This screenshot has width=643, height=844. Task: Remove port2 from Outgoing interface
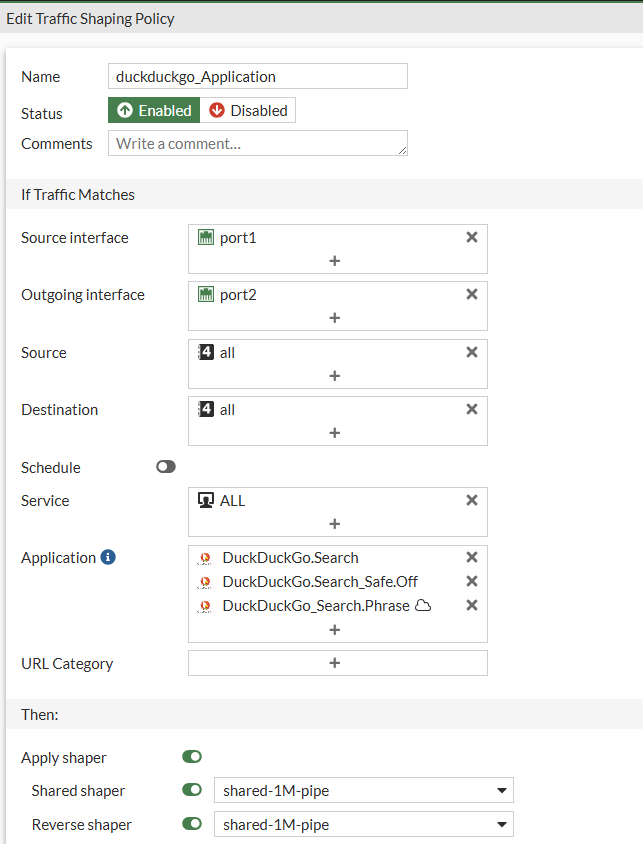472,294
